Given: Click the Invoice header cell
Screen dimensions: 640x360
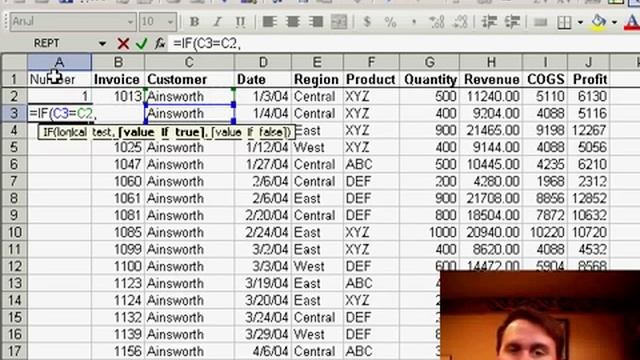Looking at the screenshot, I should 118,79.
